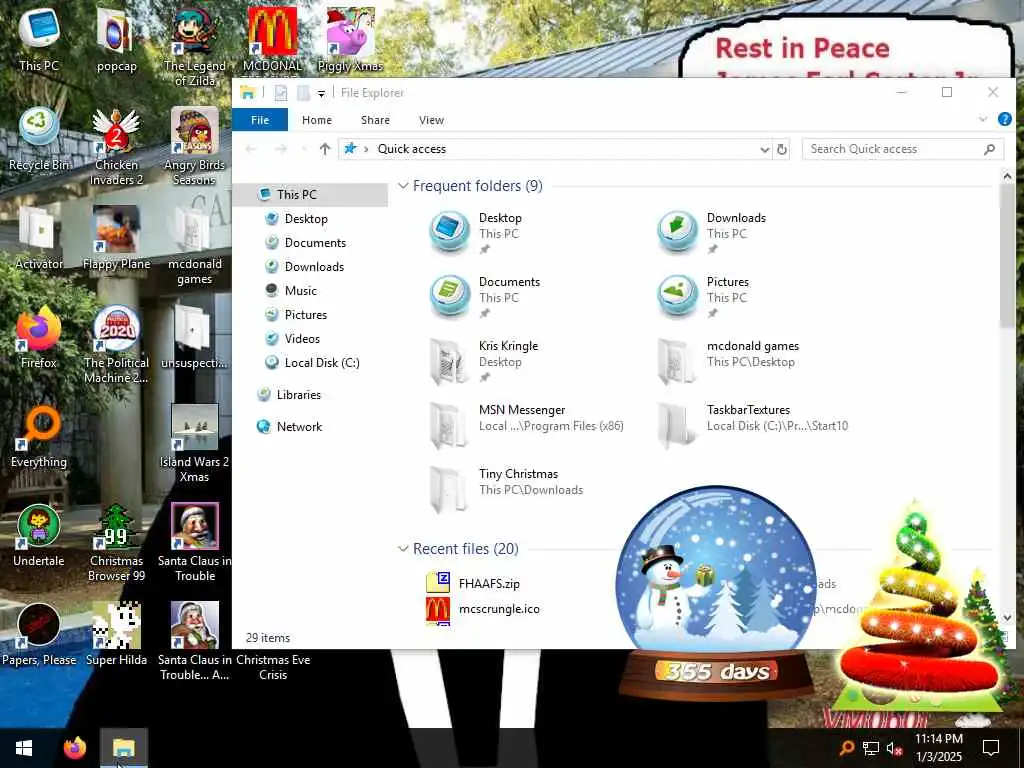Select This PC in navigation pane
1024x768 pixels.
[x=311, y=195]
